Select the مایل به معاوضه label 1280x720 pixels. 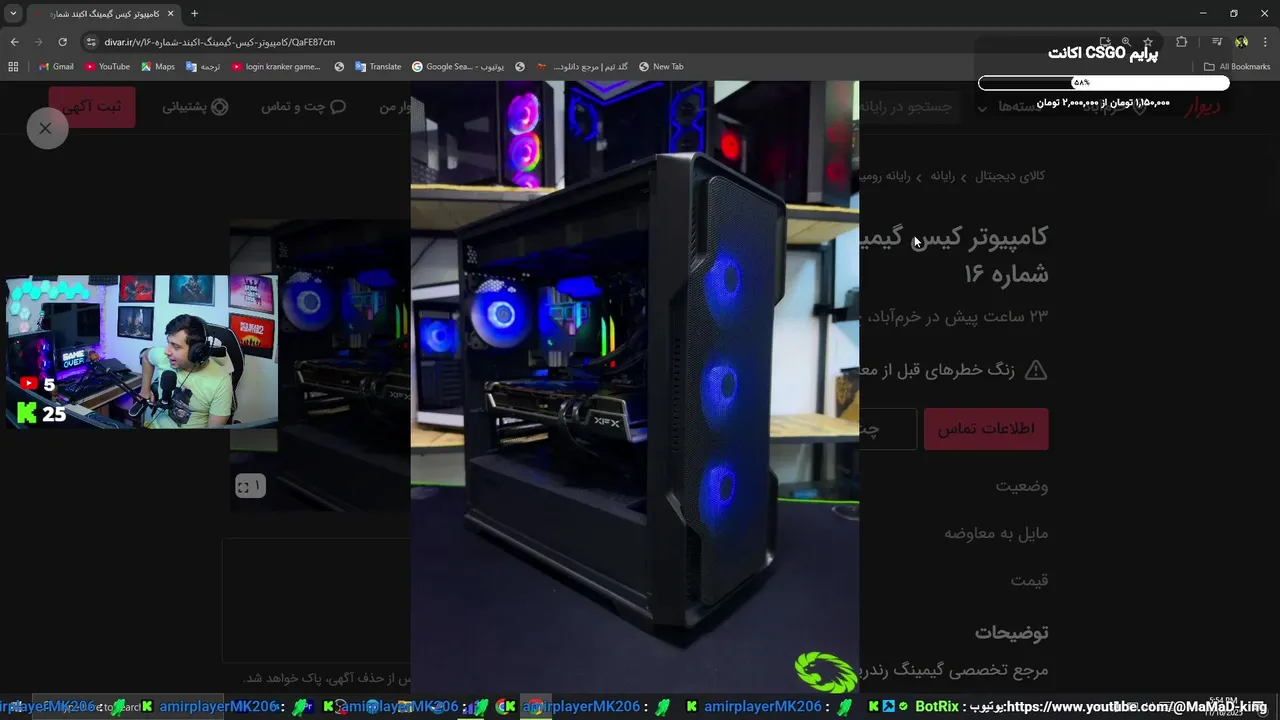(996, 533)
